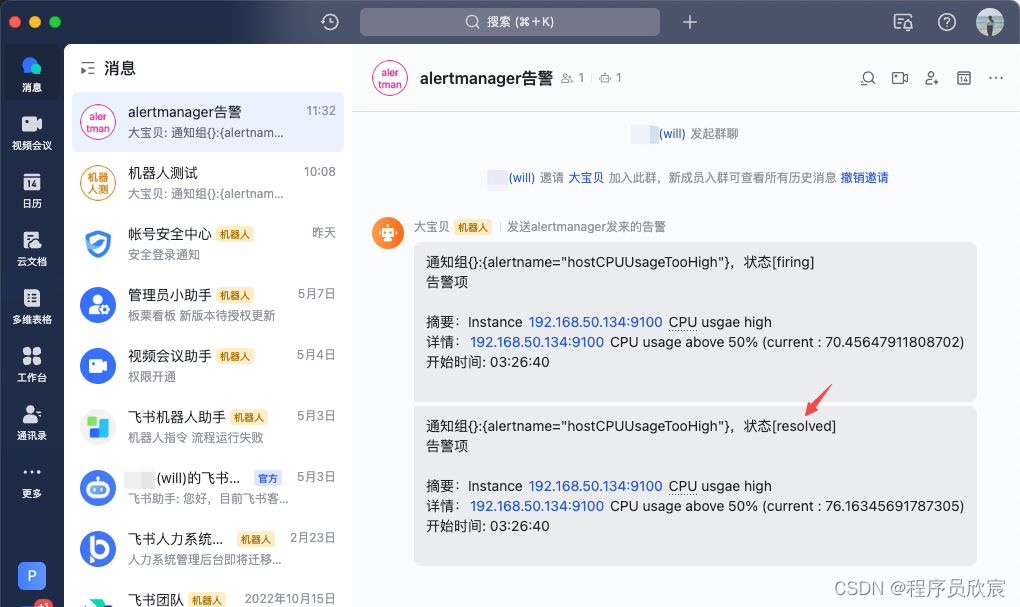Add a member to the group chat
Image resolution: width=1020 pixels, height=607 pixels.
point(932,78)
